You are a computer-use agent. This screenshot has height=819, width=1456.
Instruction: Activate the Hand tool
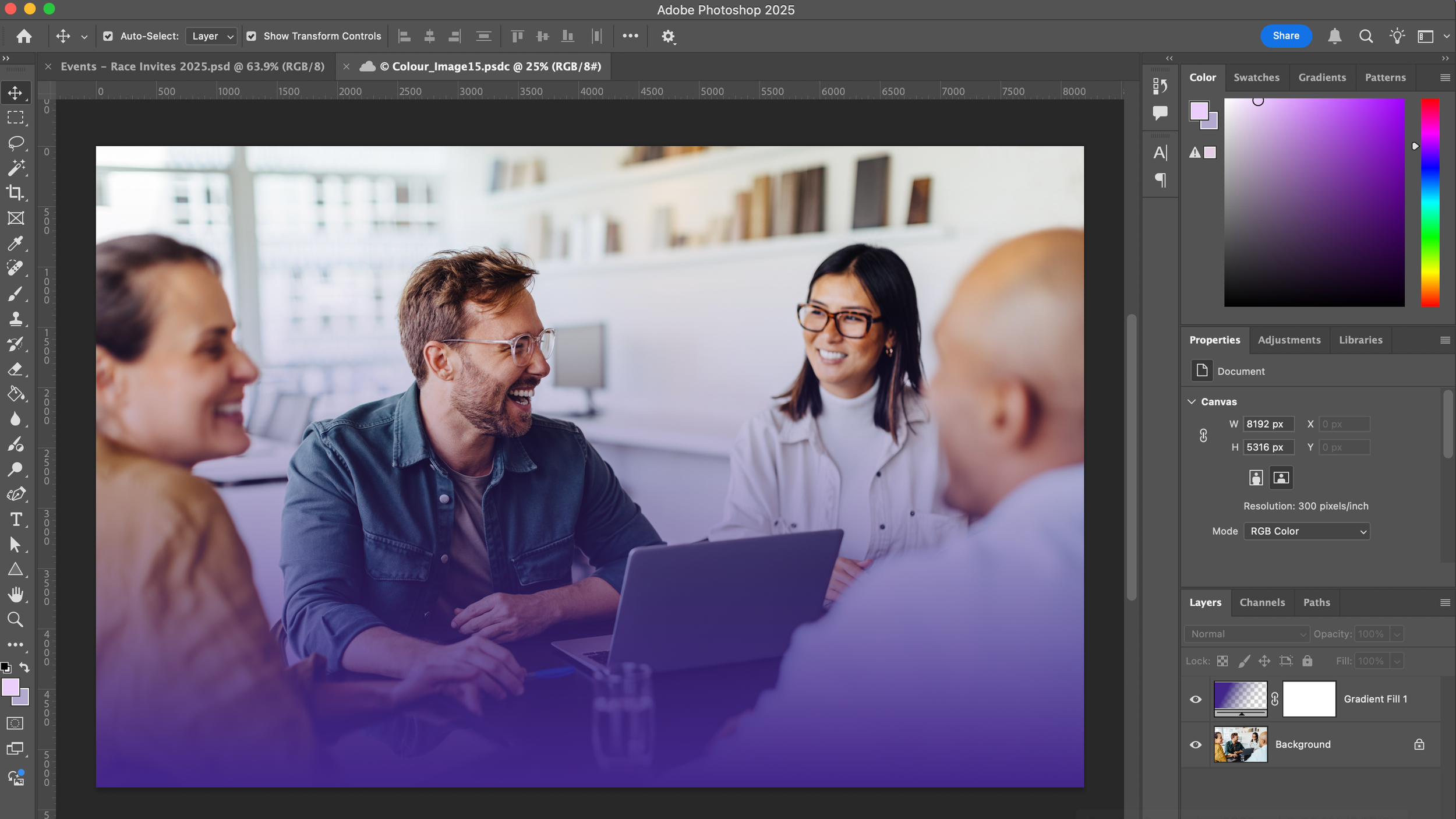16,594
